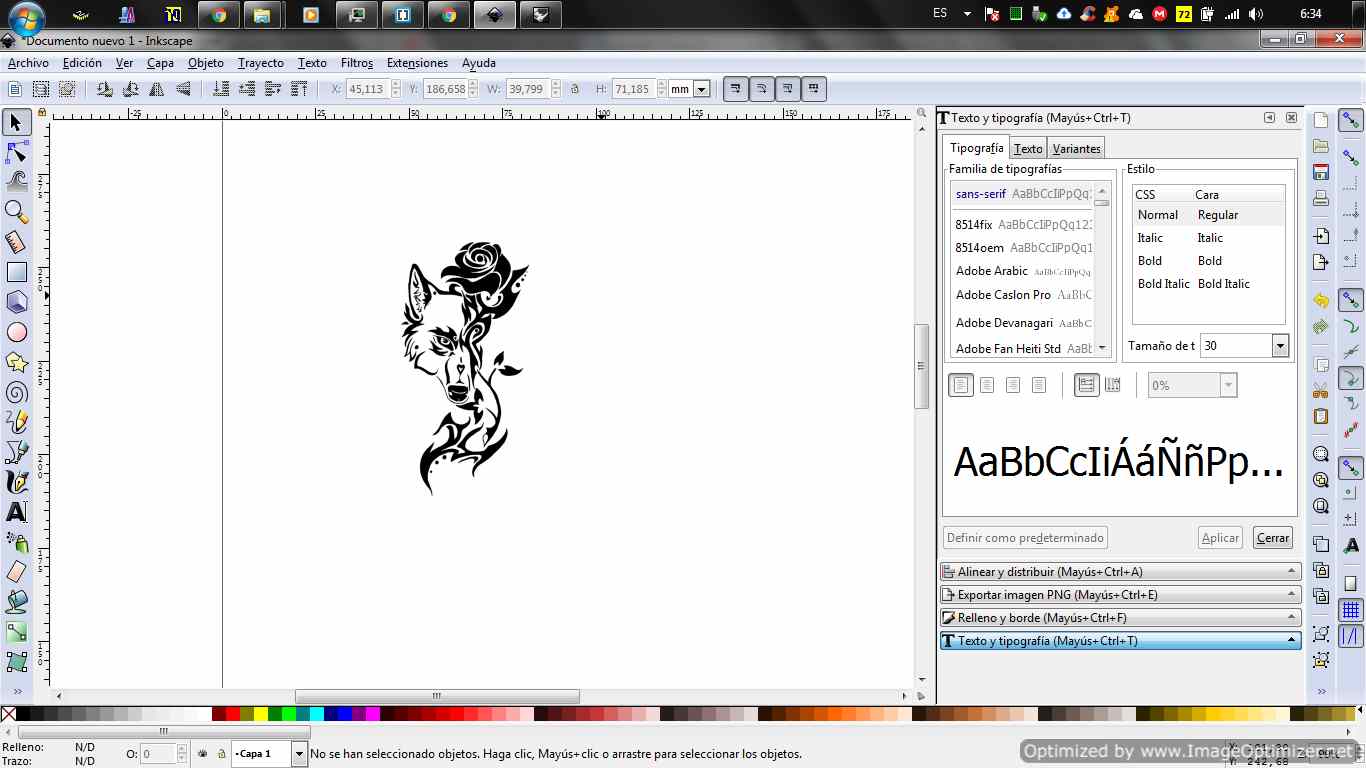Screen dimensions: 1366x768
Task: Expand more tools chevron in left toolbox
Action: [16, 691]
